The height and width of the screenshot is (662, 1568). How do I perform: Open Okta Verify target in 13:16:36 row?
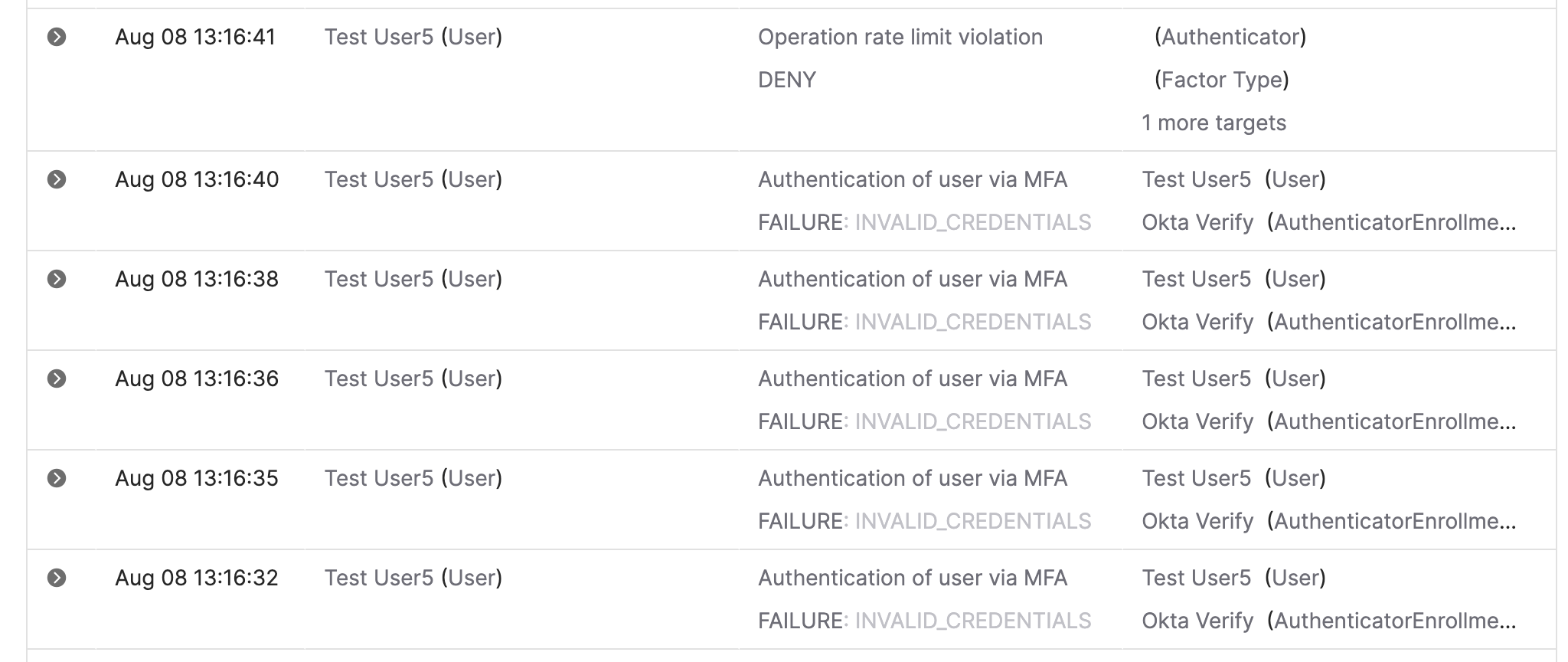1197,421
